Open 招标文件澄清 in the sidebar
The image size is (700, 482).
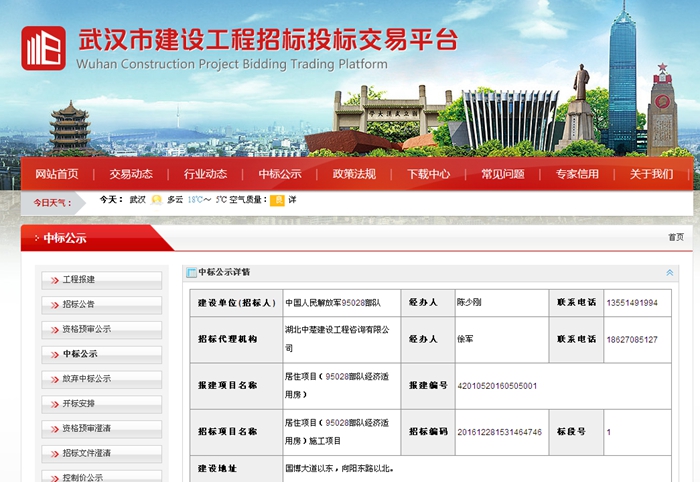pyautogui.click(x=87, y=453)
